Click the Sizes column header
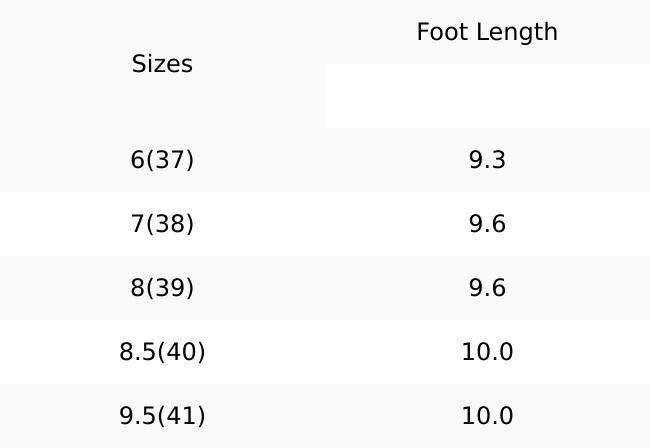 point(162,64)
